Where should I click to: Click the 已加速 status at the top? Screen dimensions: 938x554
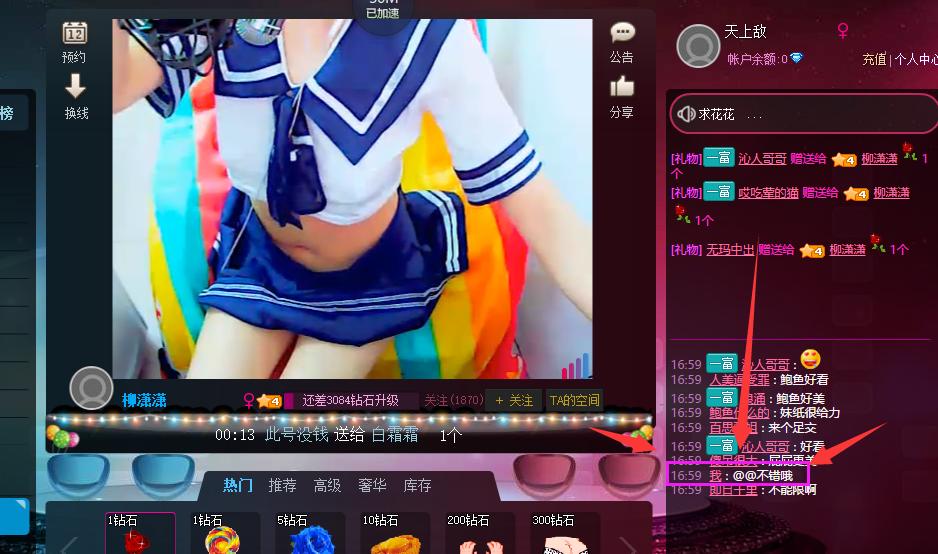coord(382,13)
